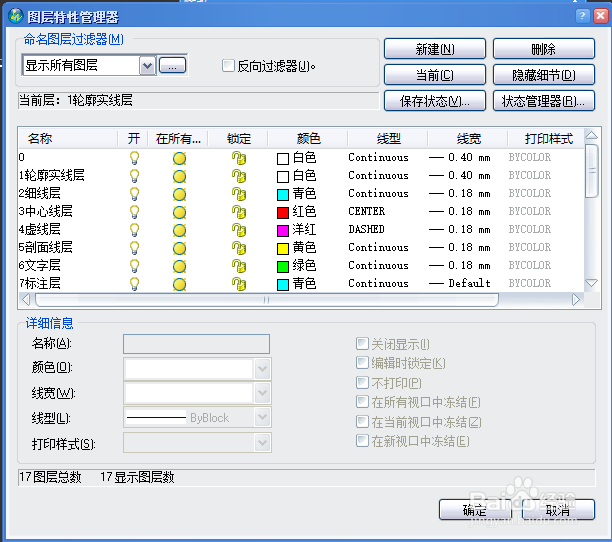
Task: Click the padlock icon for 3中心线层
Action: tap(239, 212)
